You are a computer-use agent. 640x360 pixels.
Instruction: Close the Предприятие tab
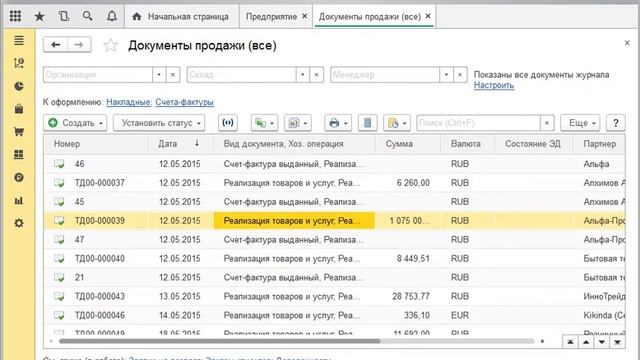pos(304,16)
